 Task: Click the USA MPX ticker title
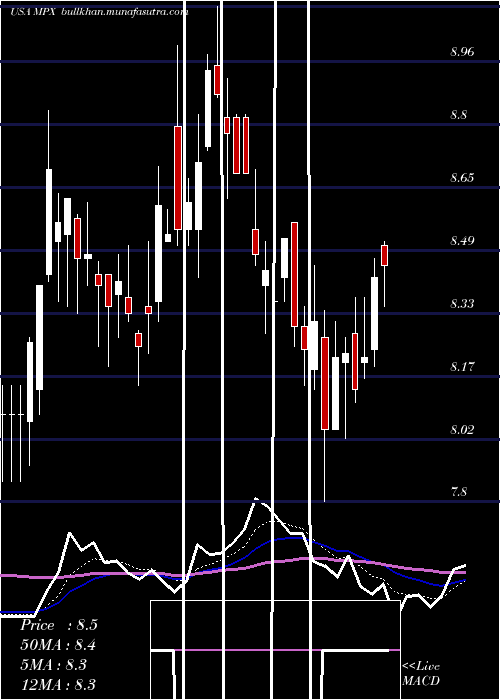[x=33, y=12]
